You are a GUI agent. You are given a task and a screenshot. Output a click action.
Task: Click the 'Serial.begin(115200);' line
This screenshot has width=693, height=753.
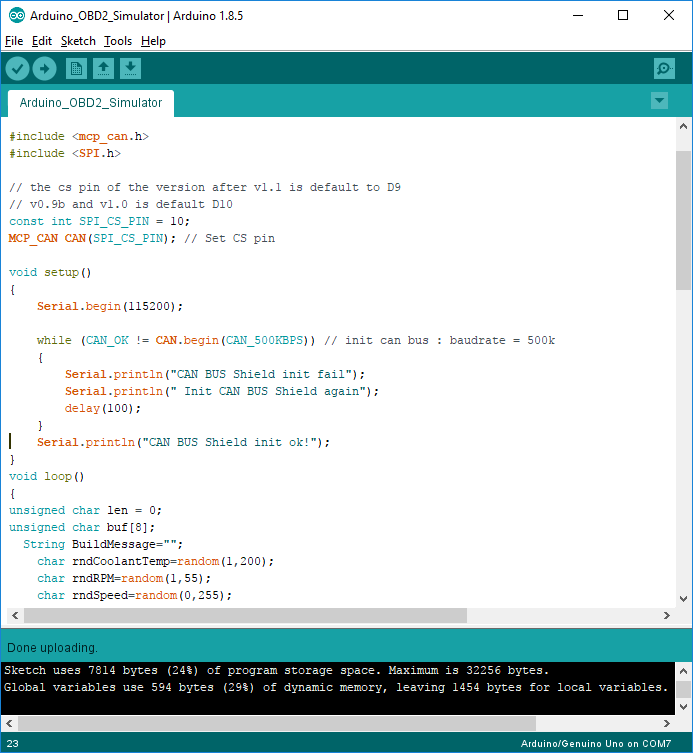[110, 306]
